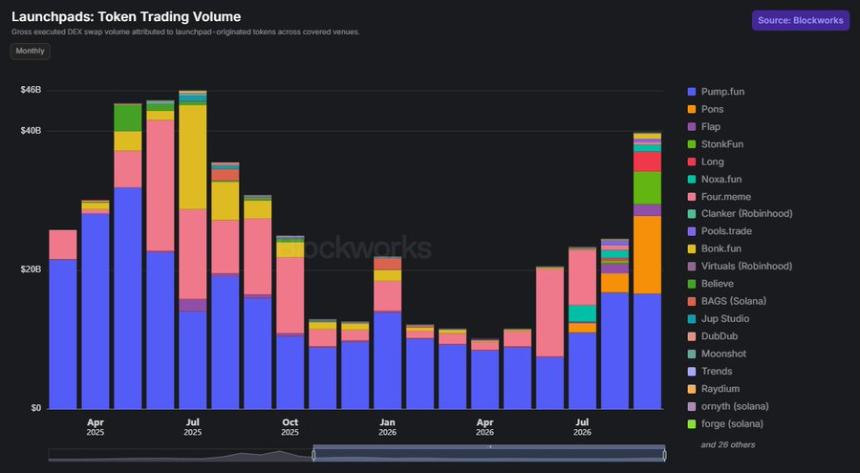Hide the StonkFun series in legend

(716, 144)
